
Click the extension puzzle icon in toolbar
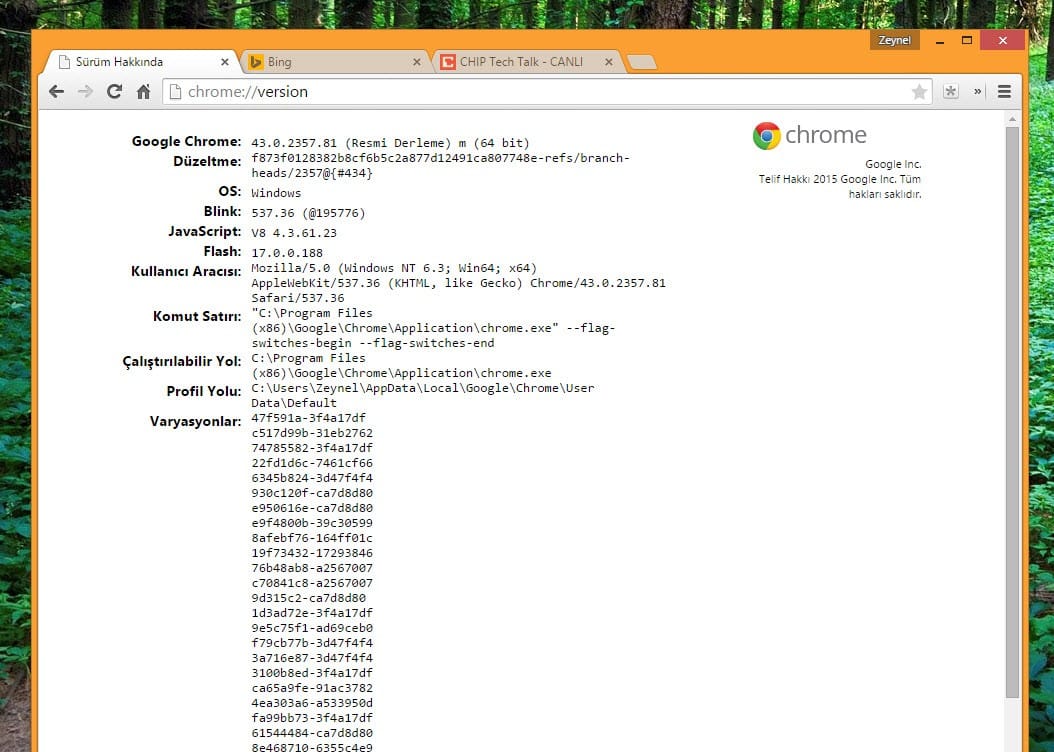950,91
